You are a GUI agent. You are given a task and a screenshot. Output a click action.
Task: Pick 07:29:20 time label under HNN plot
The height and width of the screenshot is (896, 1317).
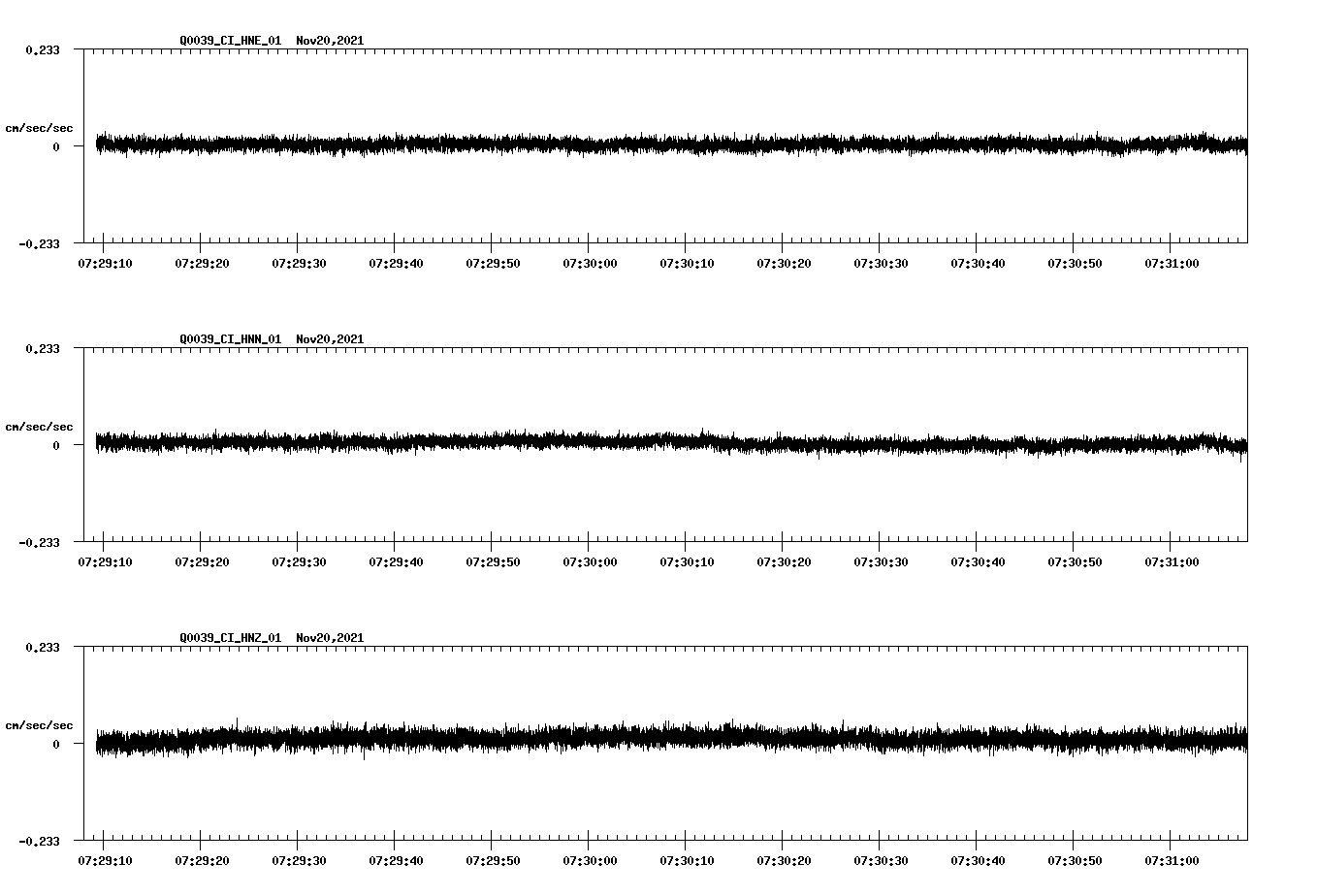[x=202, y=562]
